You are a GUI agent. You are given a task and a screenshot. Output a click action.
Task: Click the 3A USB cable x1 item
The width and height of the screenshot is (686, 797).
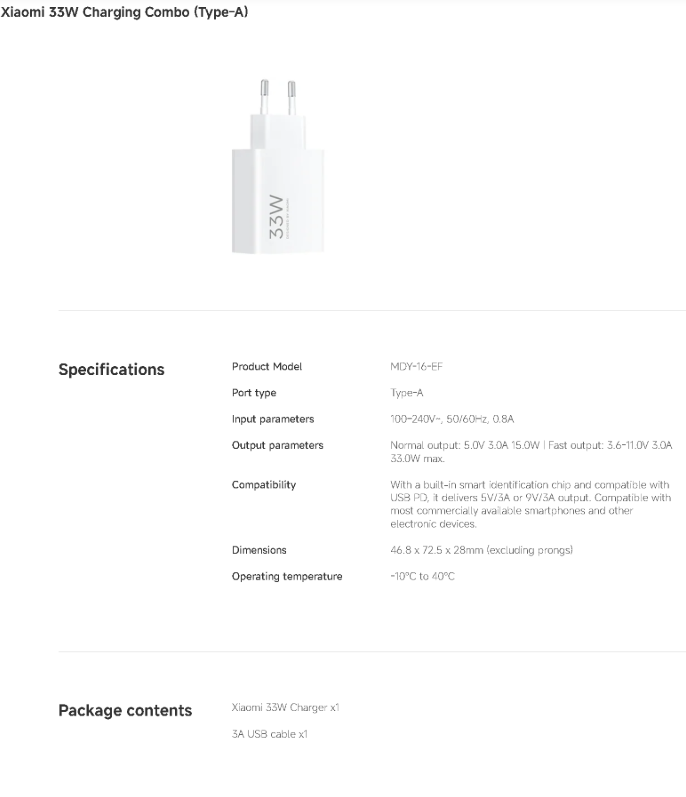coord(270,734)
